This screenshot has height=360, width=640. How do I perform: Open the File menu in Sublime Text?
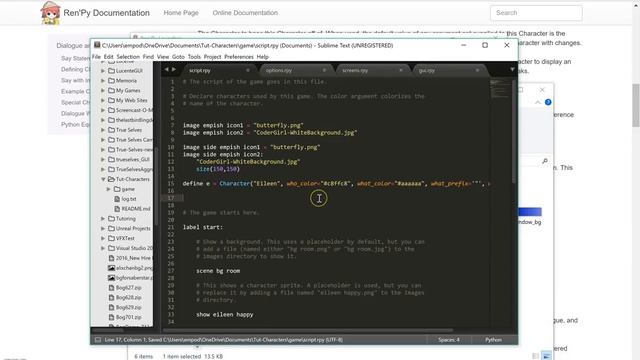tap(96, 57)
